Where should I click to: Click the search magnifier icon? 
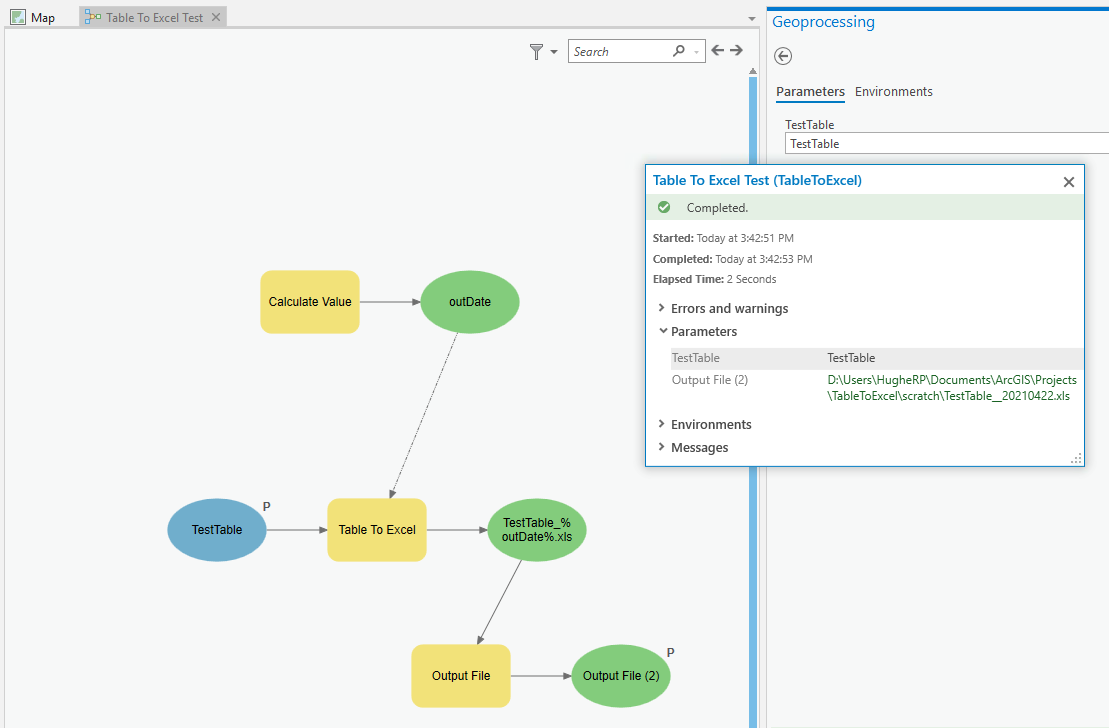point(679,51)
